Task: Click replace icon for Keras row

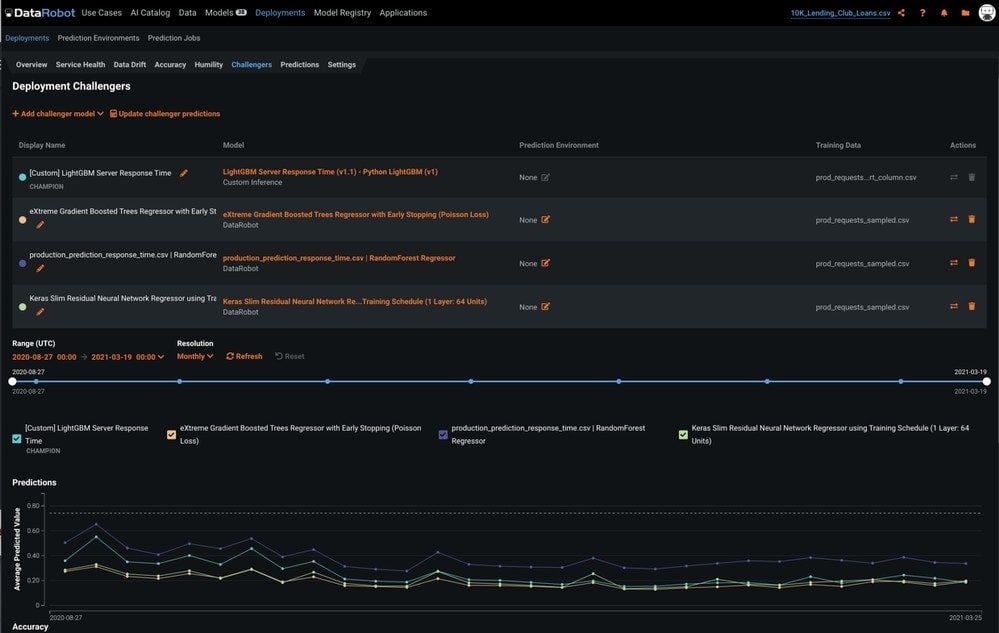Action: (954, 306)
